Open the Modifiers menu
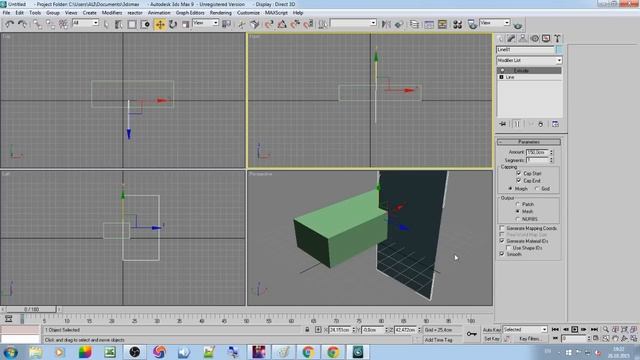Image resolution: width=640 pixels, height=360 pixels. coord(112,13)
